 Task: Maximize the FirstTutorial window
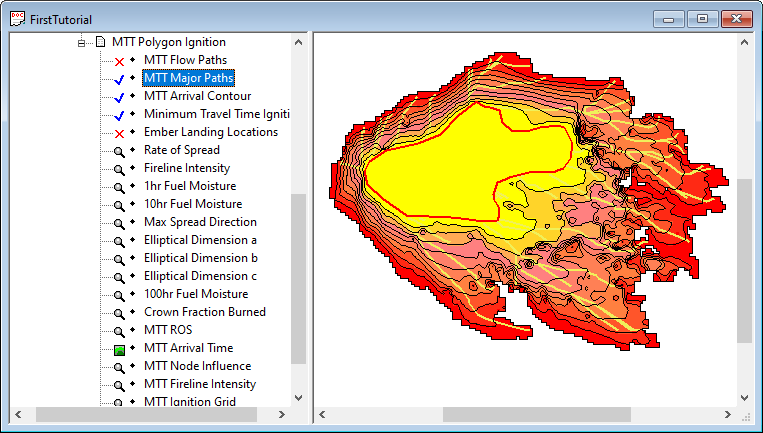[702, 19]
